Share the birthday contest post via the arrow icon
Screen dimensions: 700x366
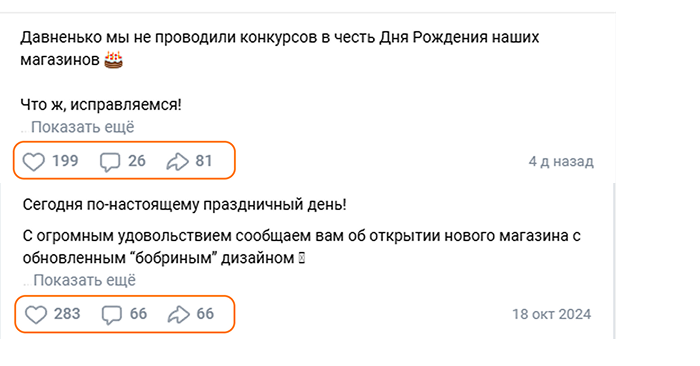pos(177,162)
